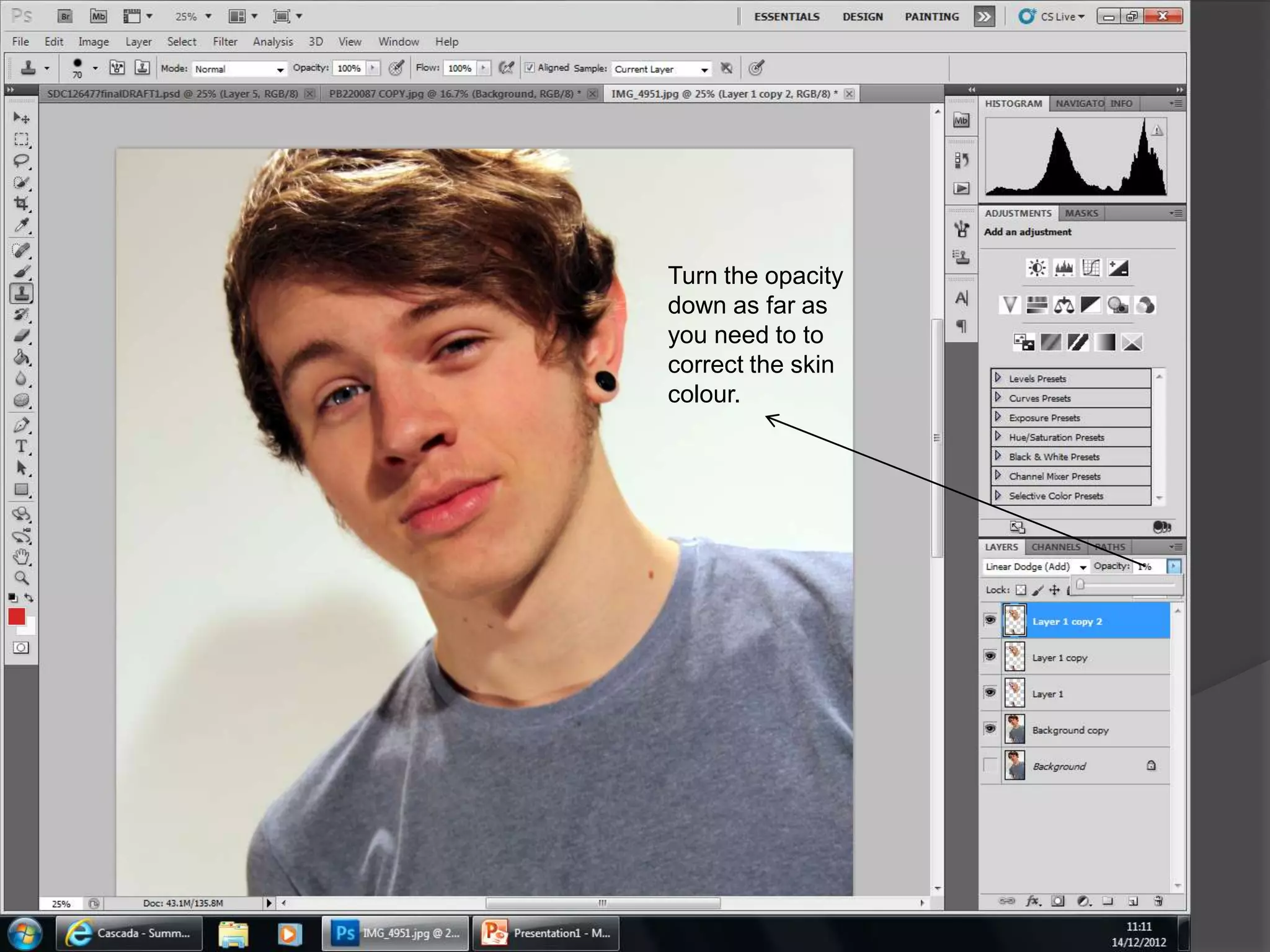Screen dimensions: 1270x952
Task: Select the Pen tool
Action: coord(21,425)
